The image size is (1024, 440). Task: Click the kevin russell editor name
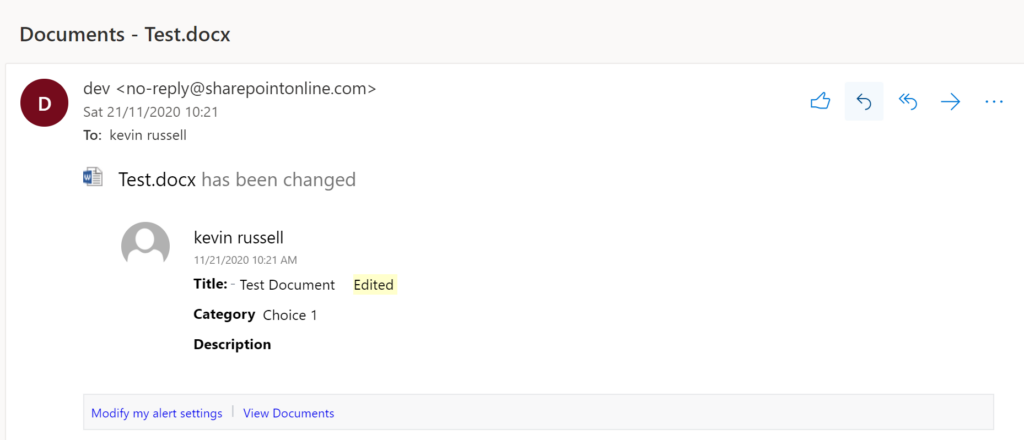(239, 238)
